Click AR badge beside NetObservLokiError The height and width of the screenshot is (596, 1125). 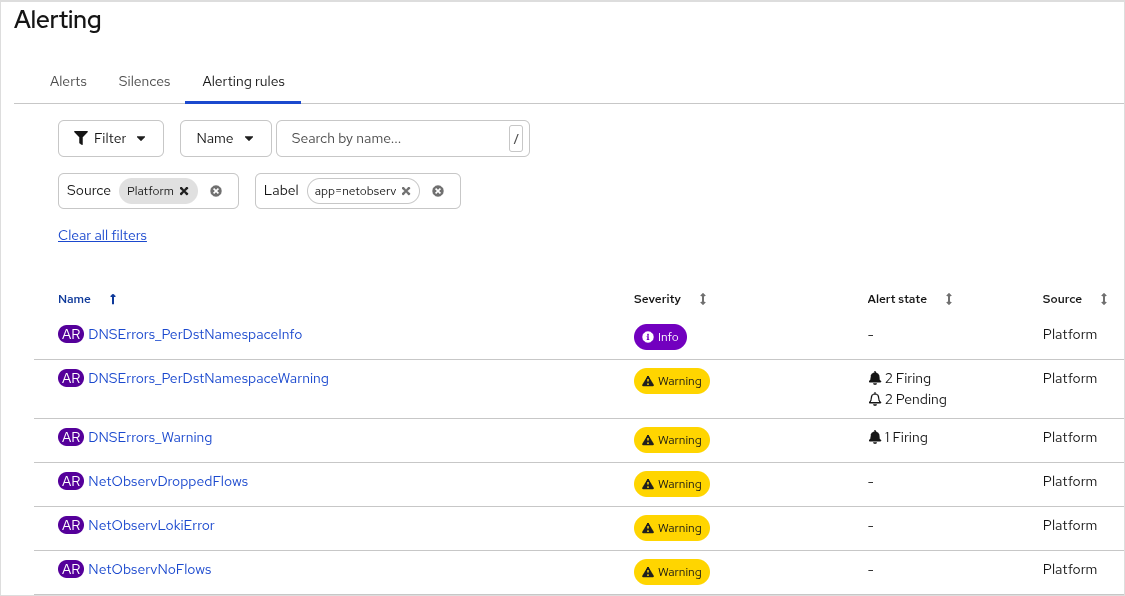pyautogui.click(x=71, y=525)
